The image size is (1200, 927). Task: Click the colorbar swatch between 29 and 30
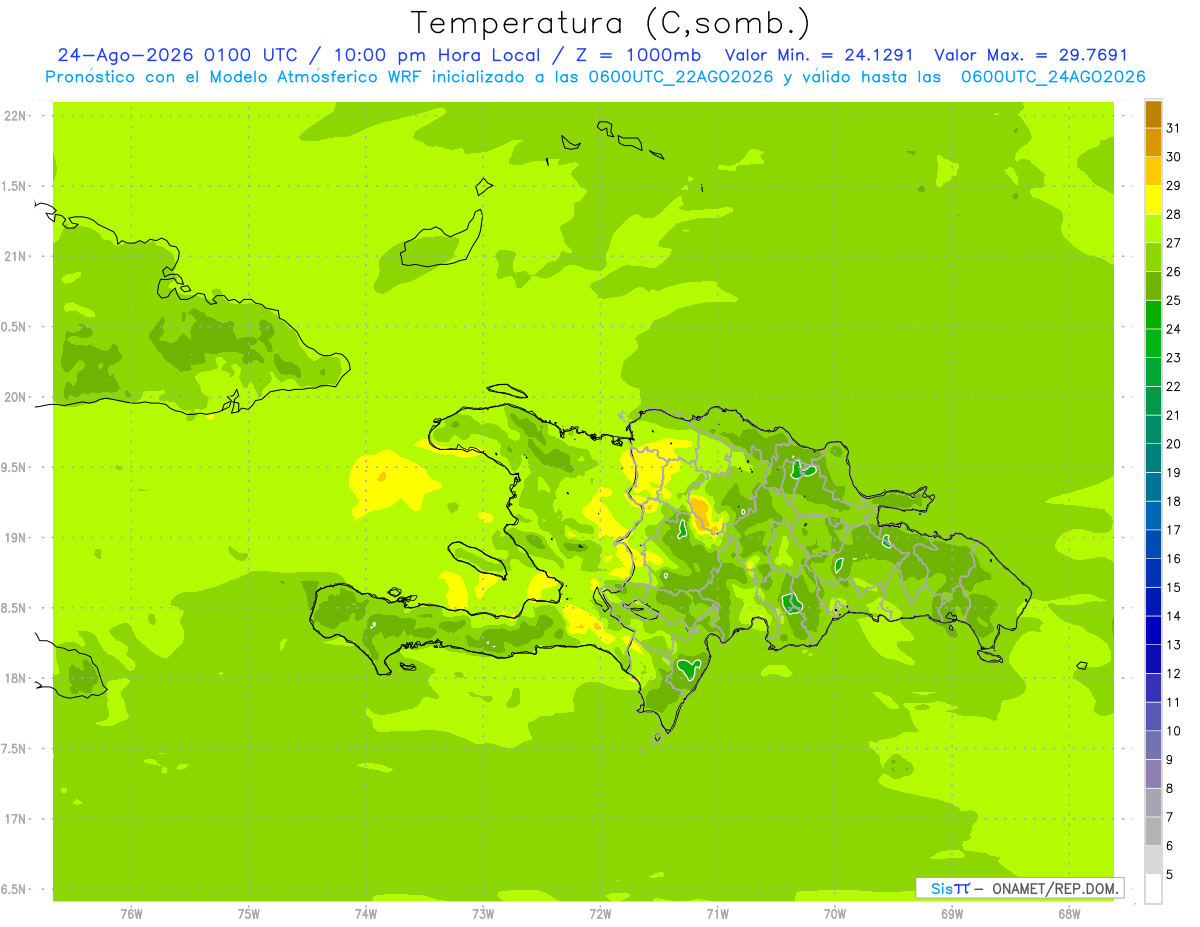click(x=1153, y=171)
